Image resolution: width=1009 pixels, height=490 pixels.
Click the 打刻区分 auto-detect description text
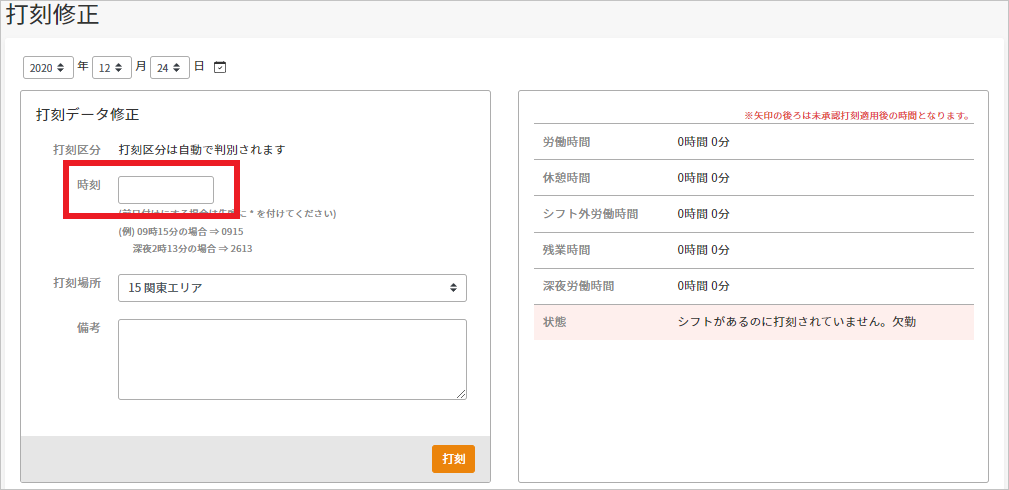pyautogui.click(x=202, y=150)
